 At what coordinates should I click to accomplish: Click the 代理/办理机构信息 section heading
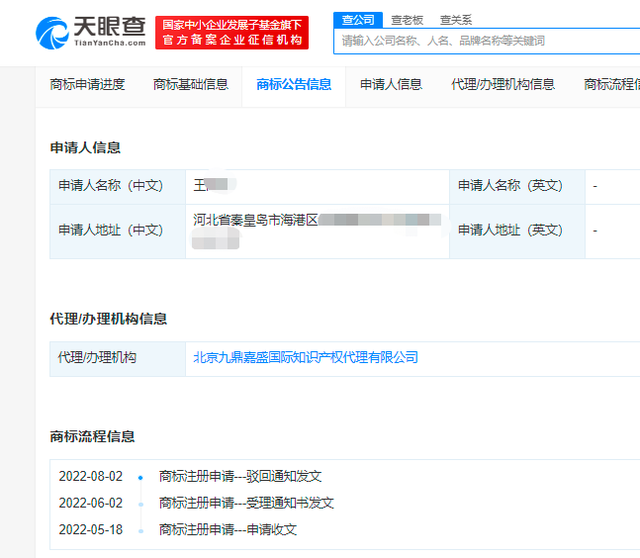click(x=109, y=319)
